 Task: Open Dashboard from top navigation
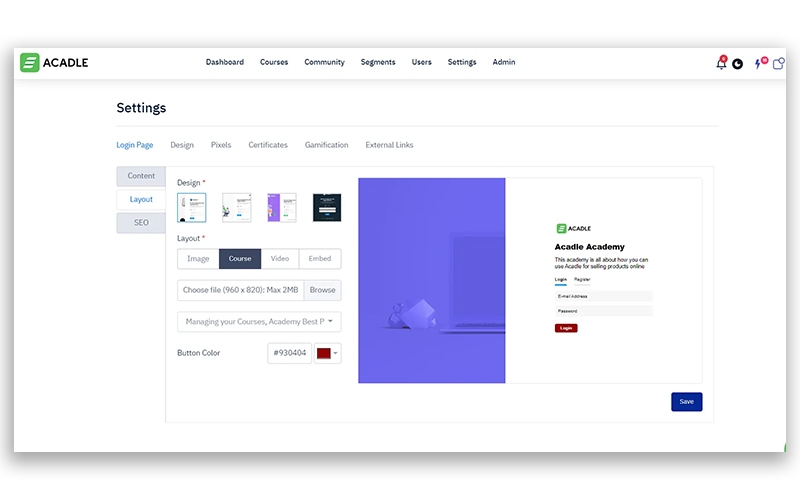[x=224, y=62]
